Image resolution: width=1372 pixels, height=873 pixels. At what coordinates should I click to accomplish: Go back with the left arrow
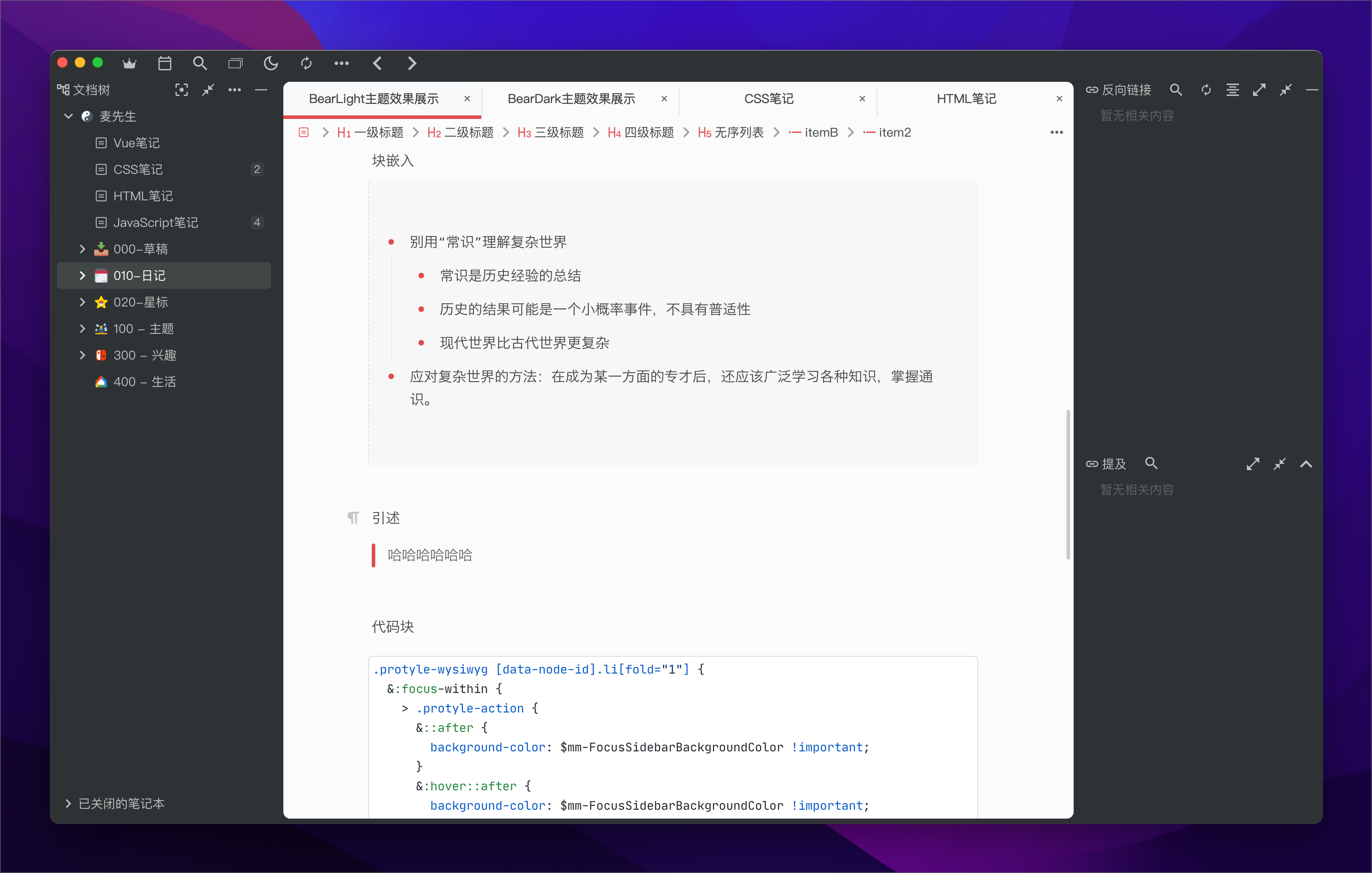377,63
